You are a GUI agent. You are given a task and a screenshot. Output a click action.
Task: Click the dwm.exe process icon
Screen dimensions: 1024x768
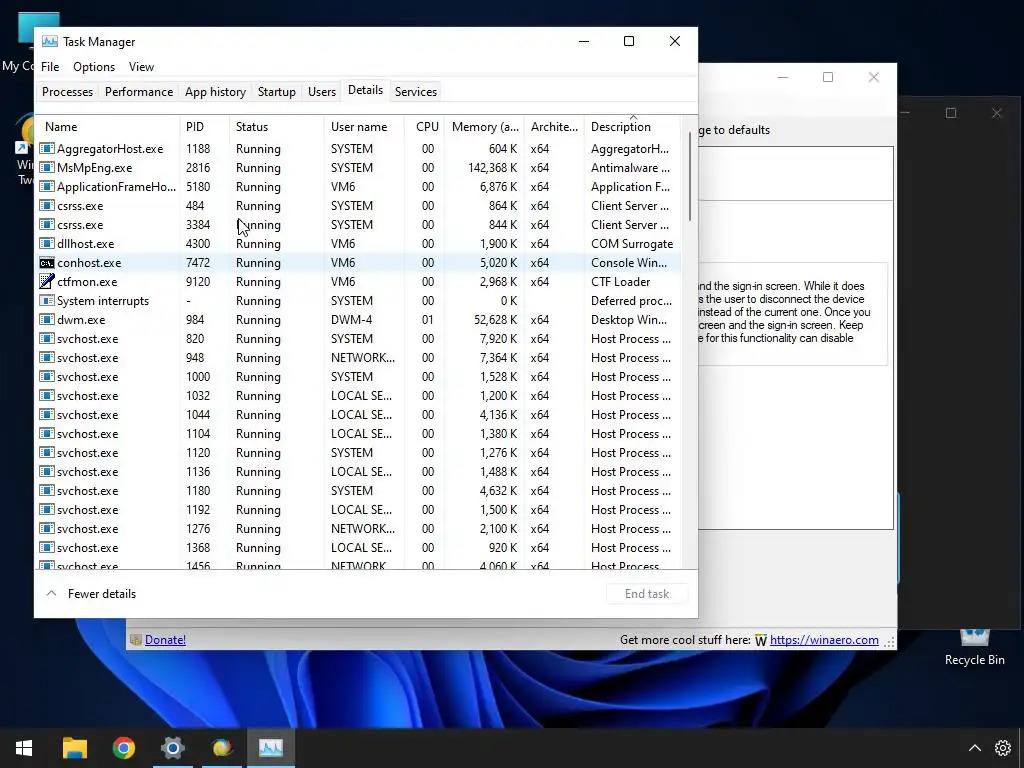point(46,320)
